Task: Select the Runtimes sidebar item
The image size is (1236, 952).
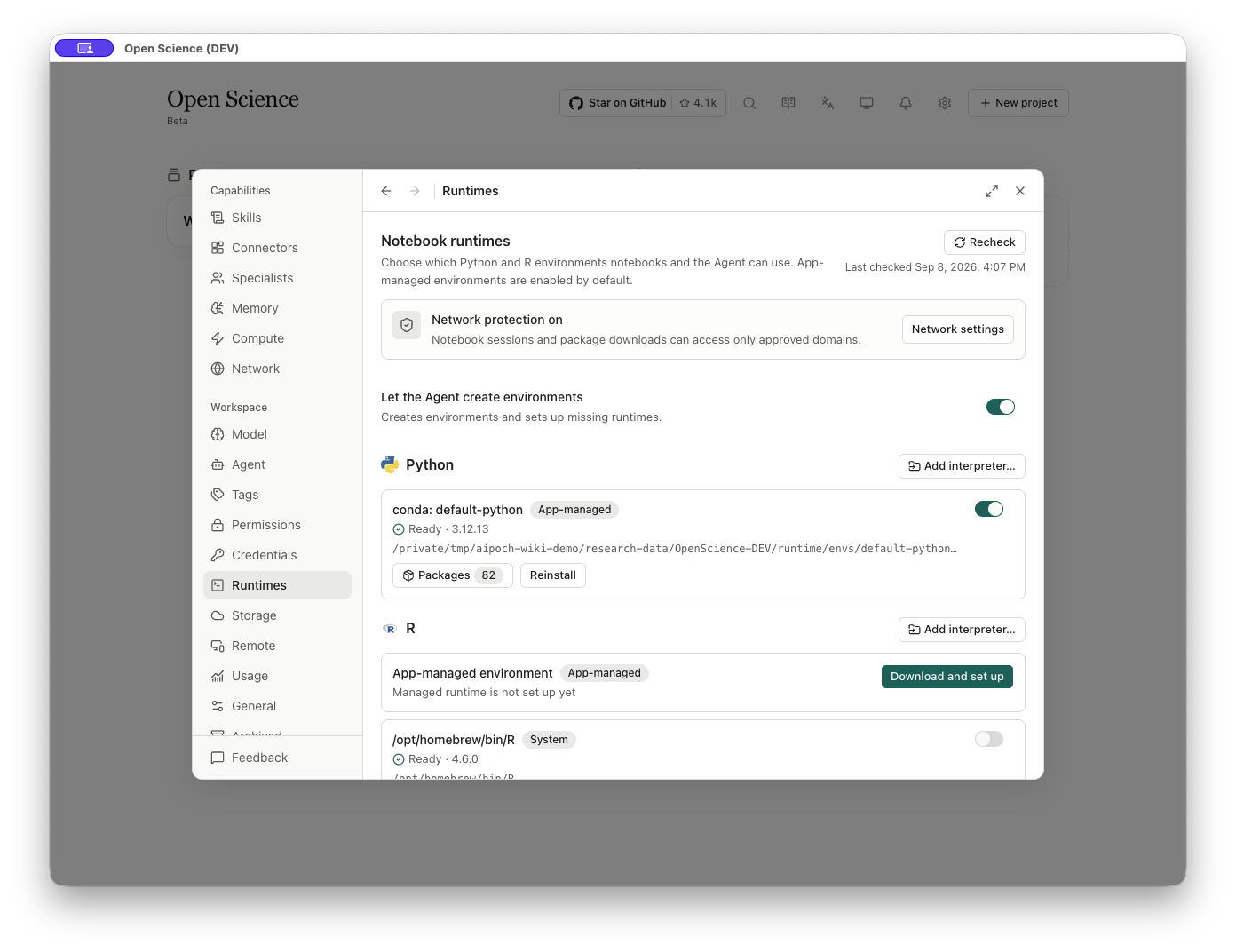Action: point(277,585)
